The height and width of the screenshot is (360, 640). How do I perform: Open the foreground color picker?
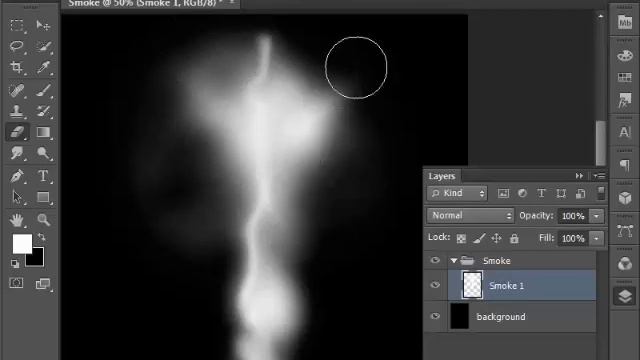pos(22,244)
